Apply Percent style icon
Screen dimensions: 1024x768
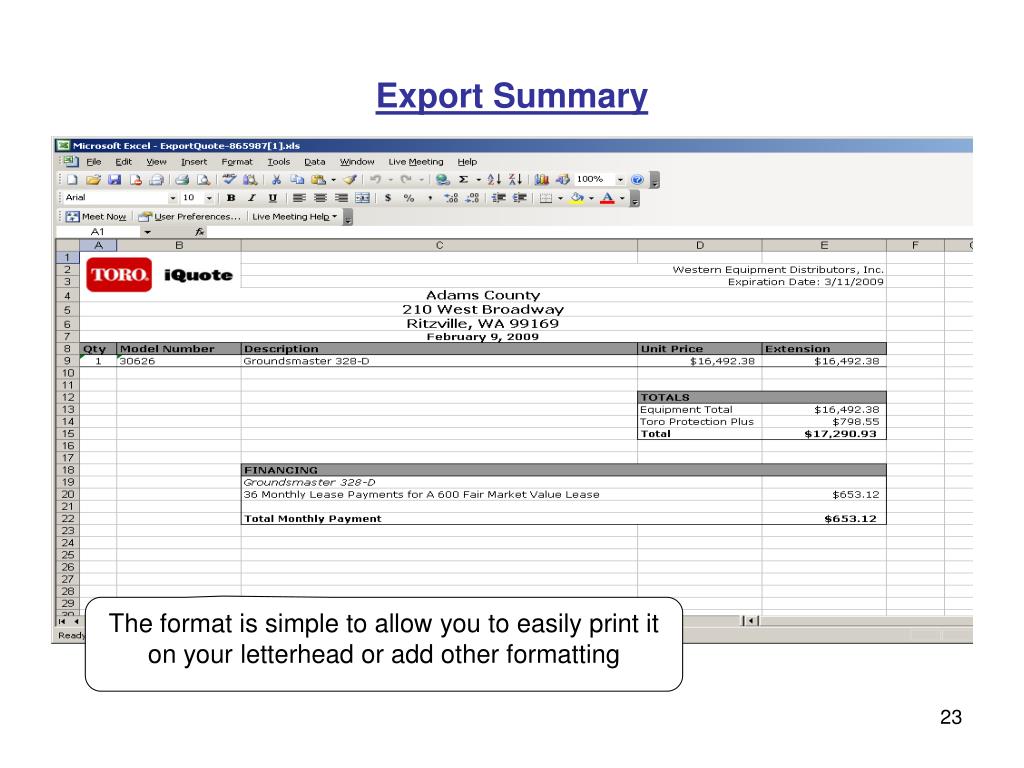point(409,198)
